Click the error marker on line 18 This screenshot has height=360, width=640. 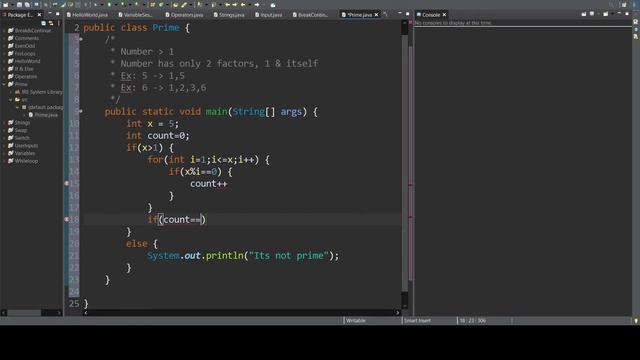pos(67,219)
